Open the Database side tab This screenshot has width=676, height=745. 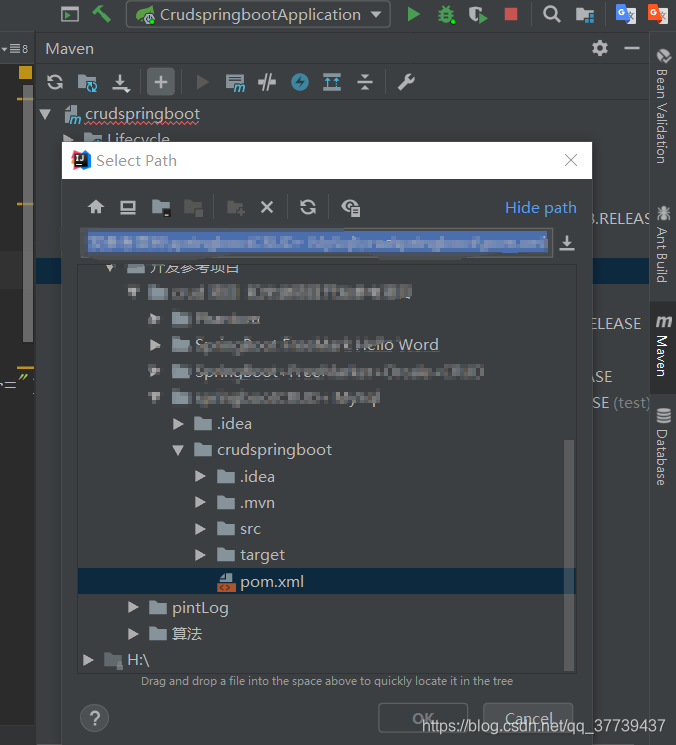click(x=663, y=447)
